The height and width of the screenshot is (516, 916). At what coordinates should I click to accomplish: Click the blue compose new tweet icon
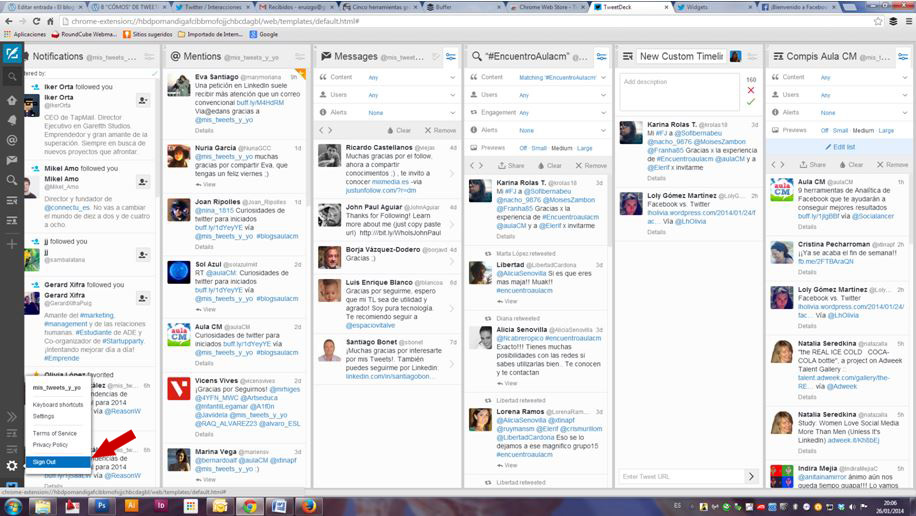point(11,54)
